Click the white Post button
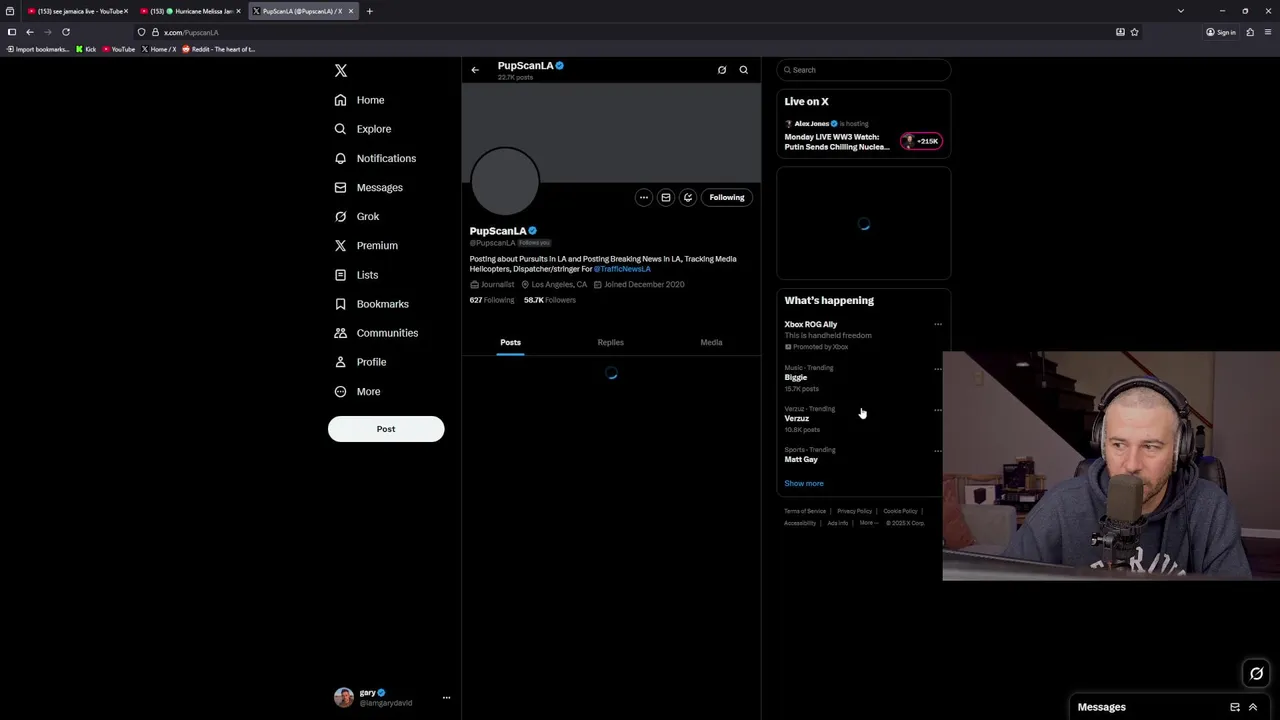1280x720 pixels. tap(386, 429)
